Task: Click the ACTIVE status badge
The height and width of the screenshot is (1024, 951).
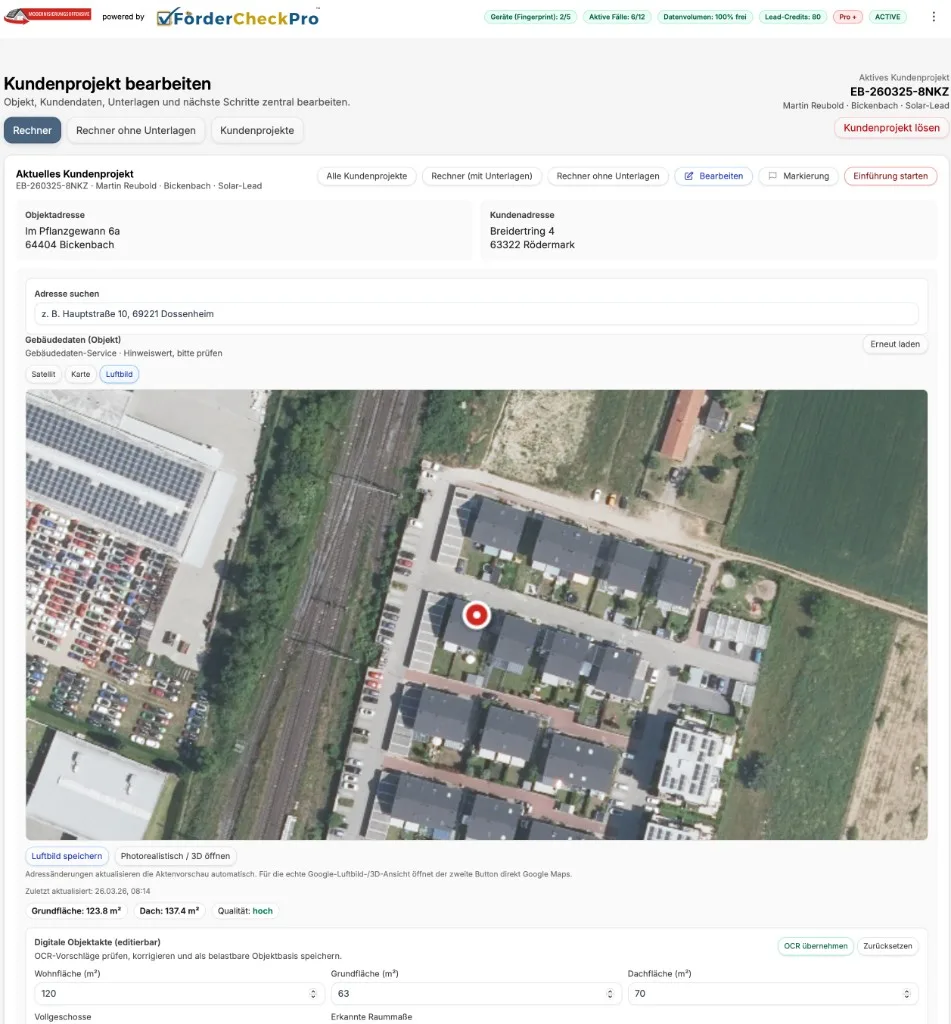Action: click(887, 17)
